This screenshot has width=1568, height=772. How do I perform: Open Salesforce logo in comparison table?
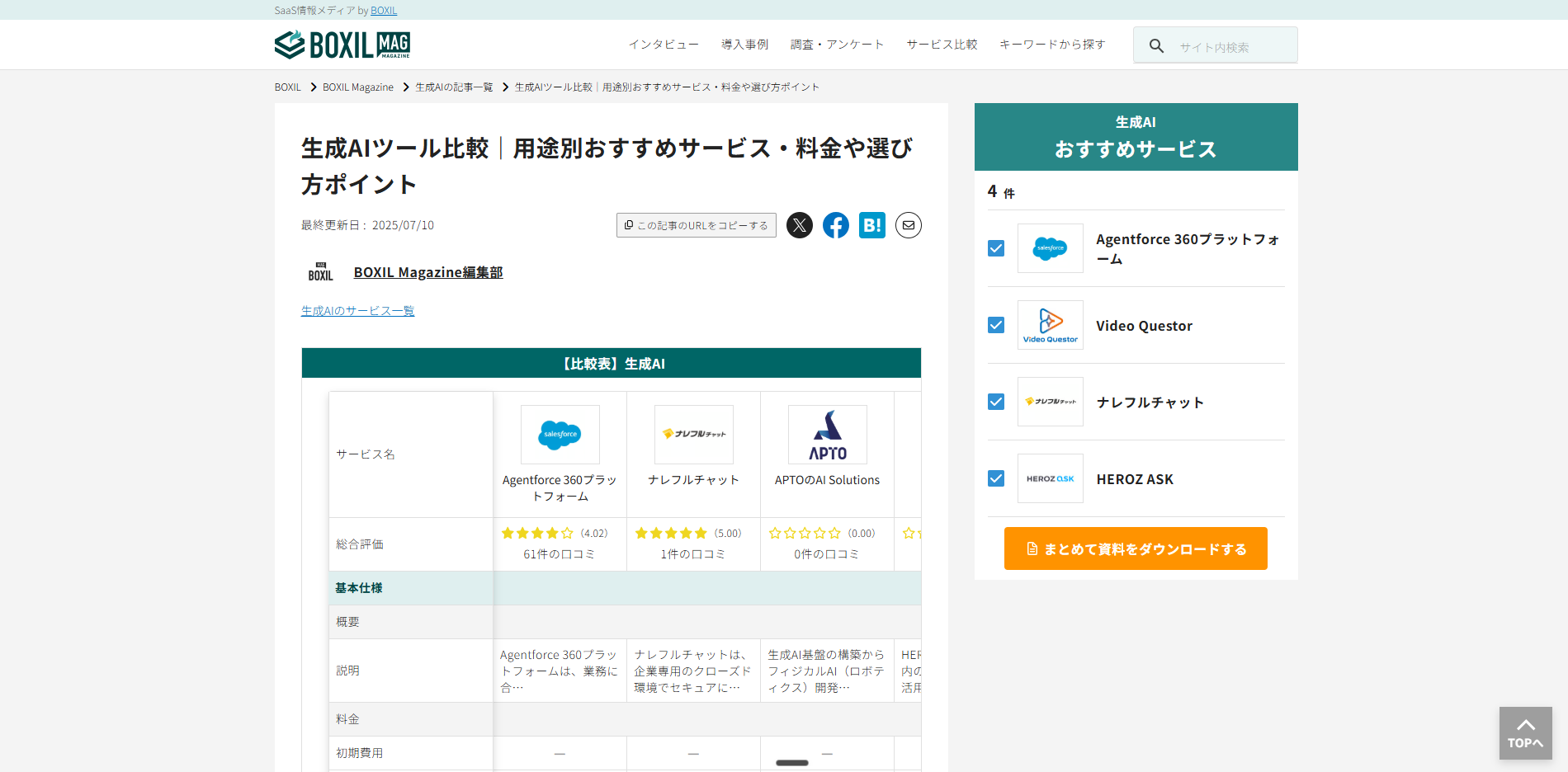(x=560, y=435)
